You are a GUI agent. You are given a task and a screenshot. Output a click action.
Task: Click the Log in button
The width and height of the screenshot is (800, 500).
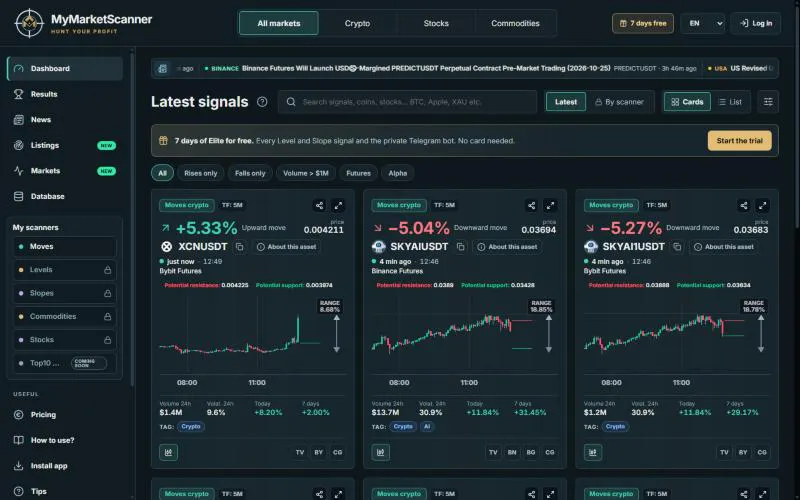click(756, 23)
